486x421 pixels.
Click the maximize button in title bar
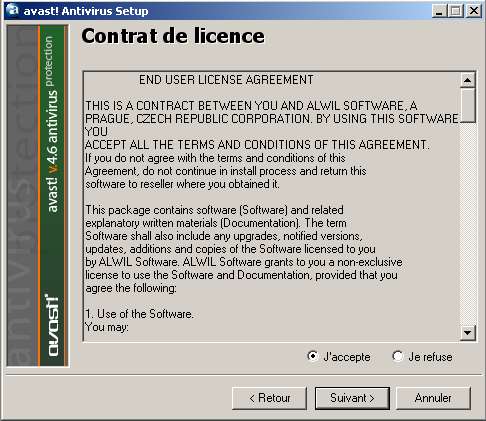click(456, 11)
